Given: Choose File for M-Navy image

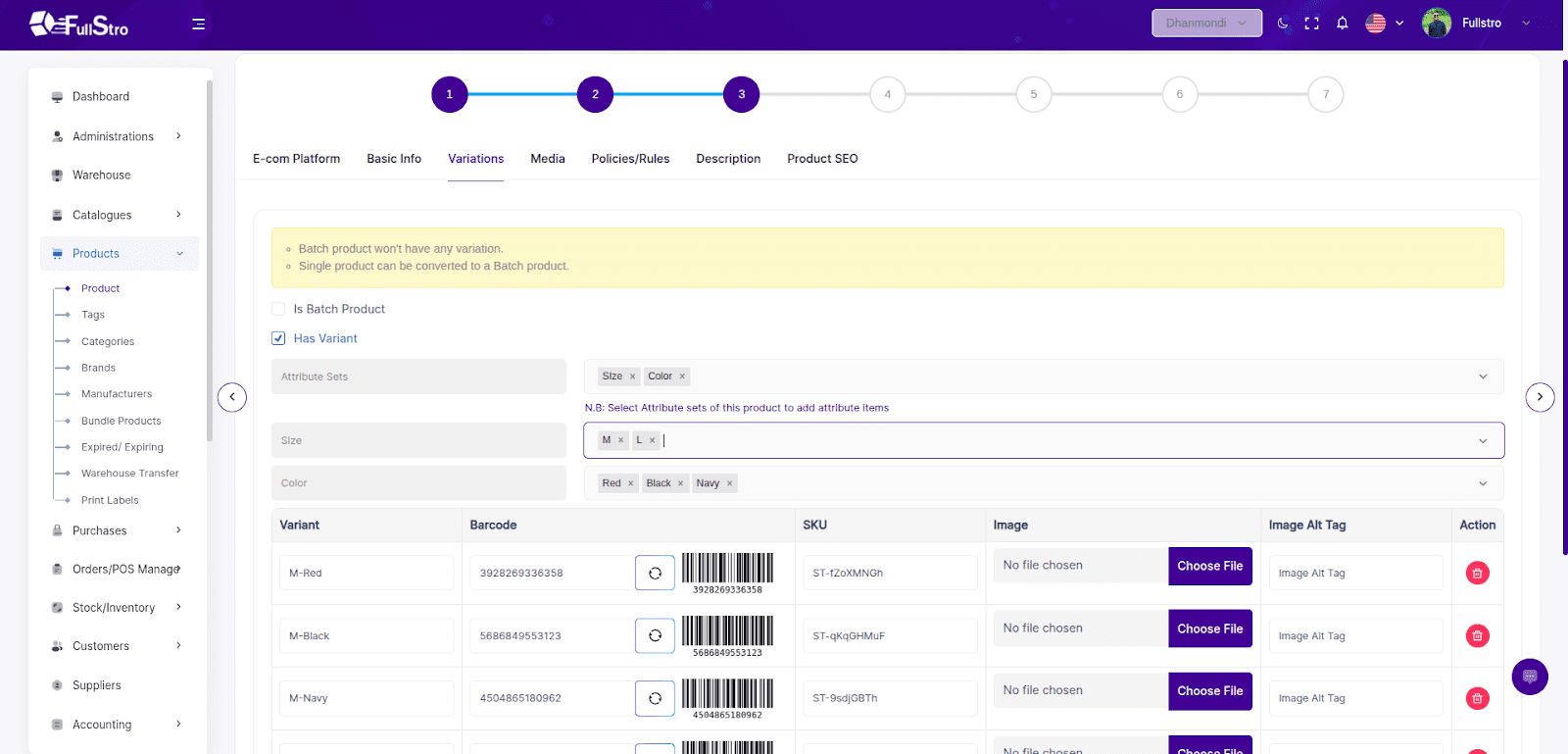Looking at the screenshot, I should click(x=1210, y=691).
